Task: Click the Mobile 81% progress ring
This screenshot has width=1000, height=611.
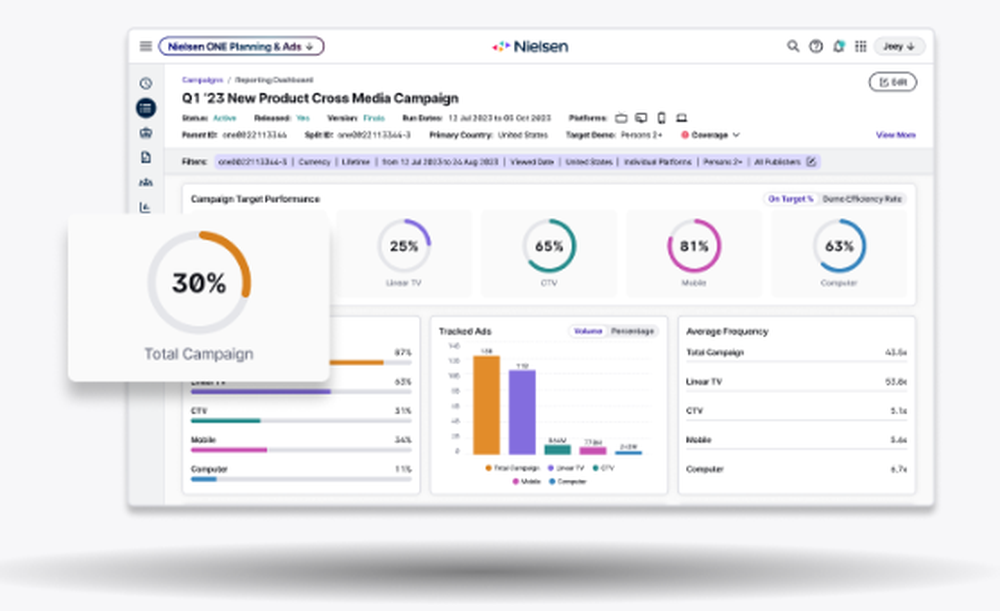Action: click(694, 246)
